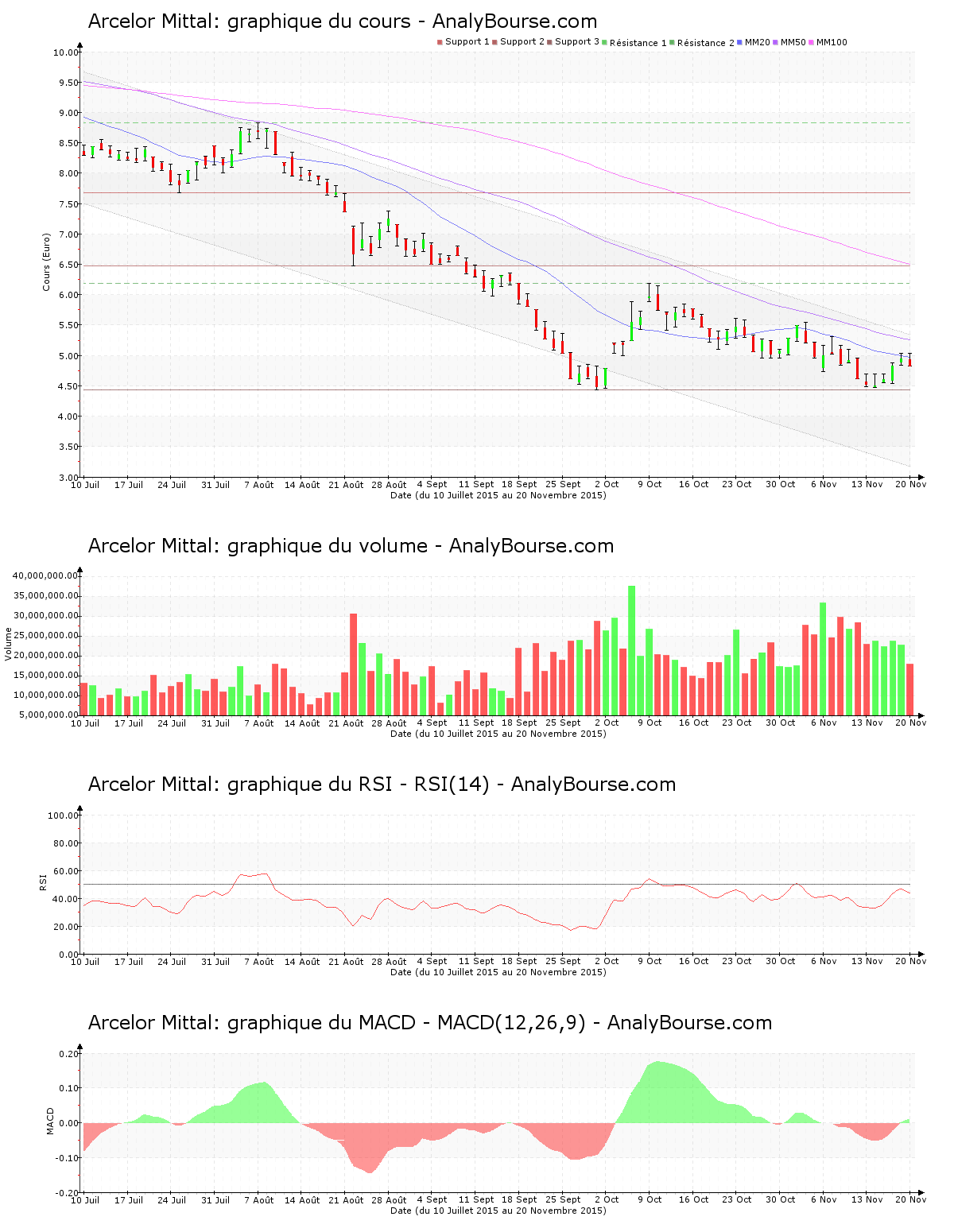Click the 10.00 tick on price axis

(65, 53)
